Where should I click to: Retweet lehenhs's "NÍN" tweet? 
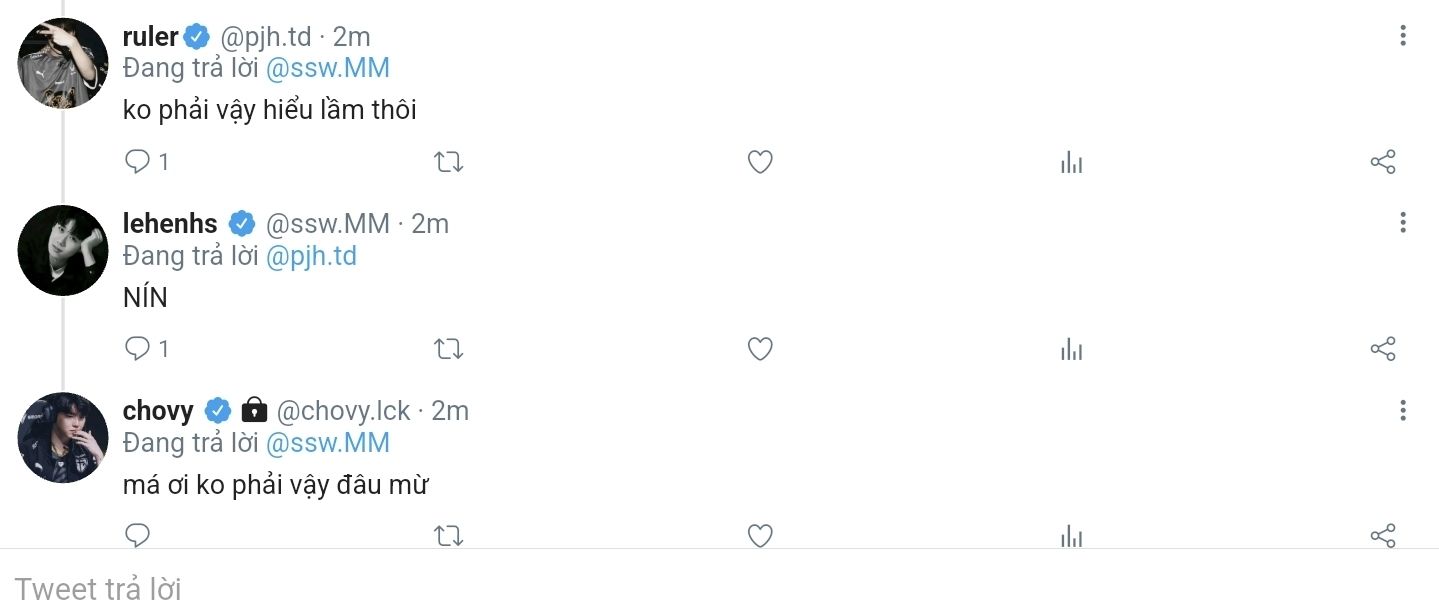tap(449, 349)
